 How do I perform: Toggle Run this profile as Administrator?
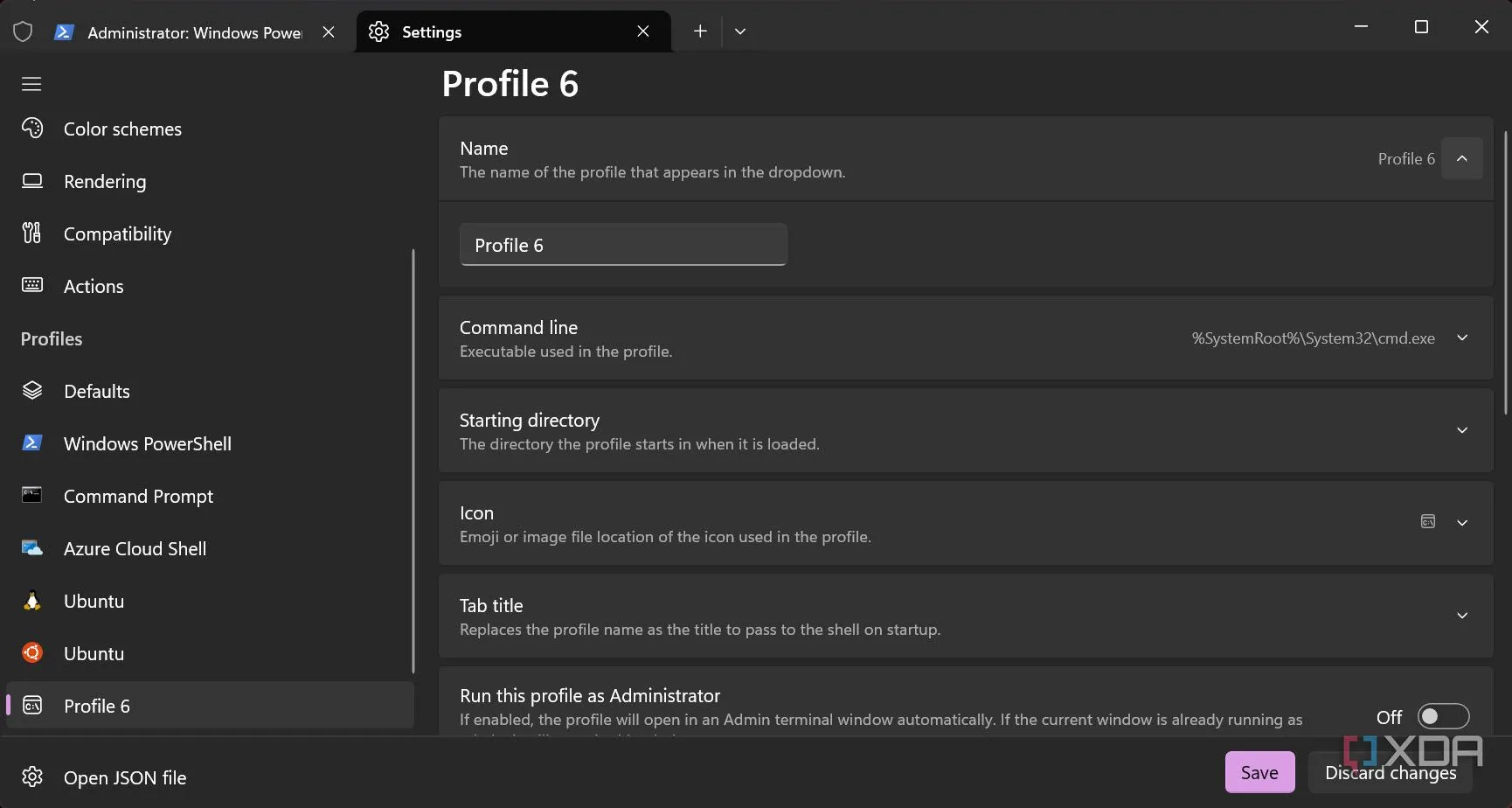1442,717
